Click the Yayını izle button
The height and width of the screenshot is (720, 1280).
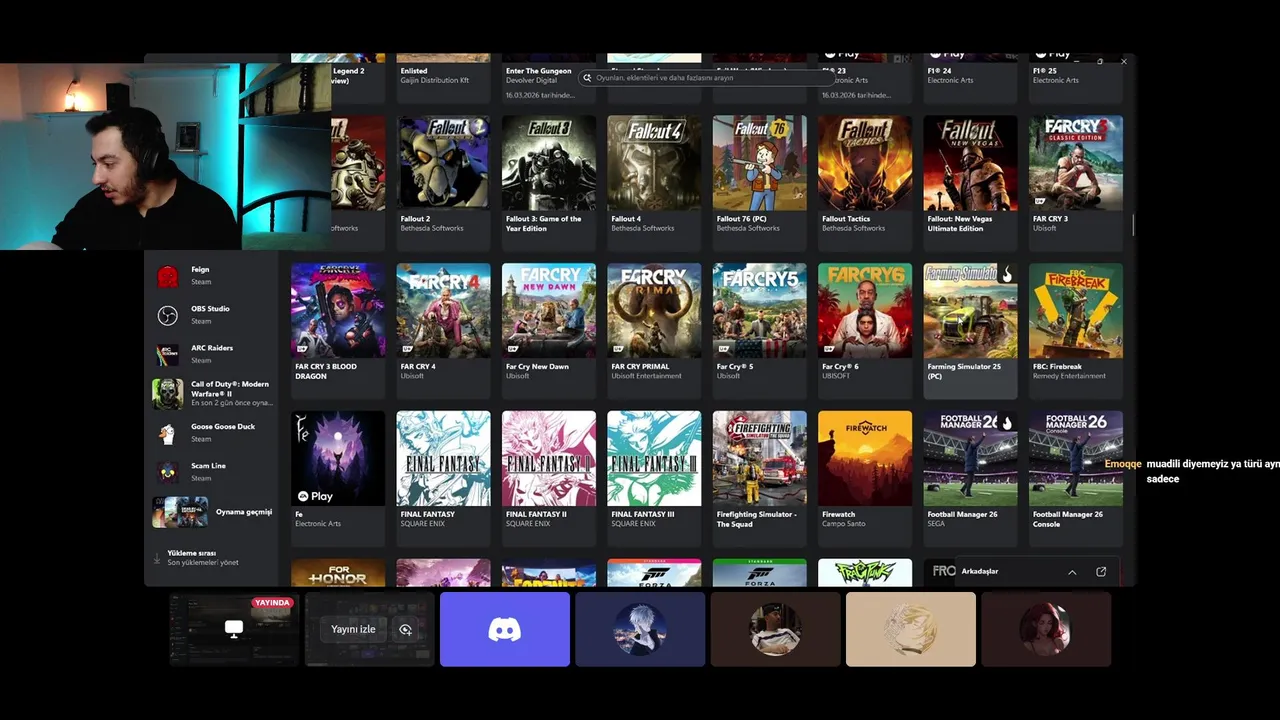pos(353,629)
